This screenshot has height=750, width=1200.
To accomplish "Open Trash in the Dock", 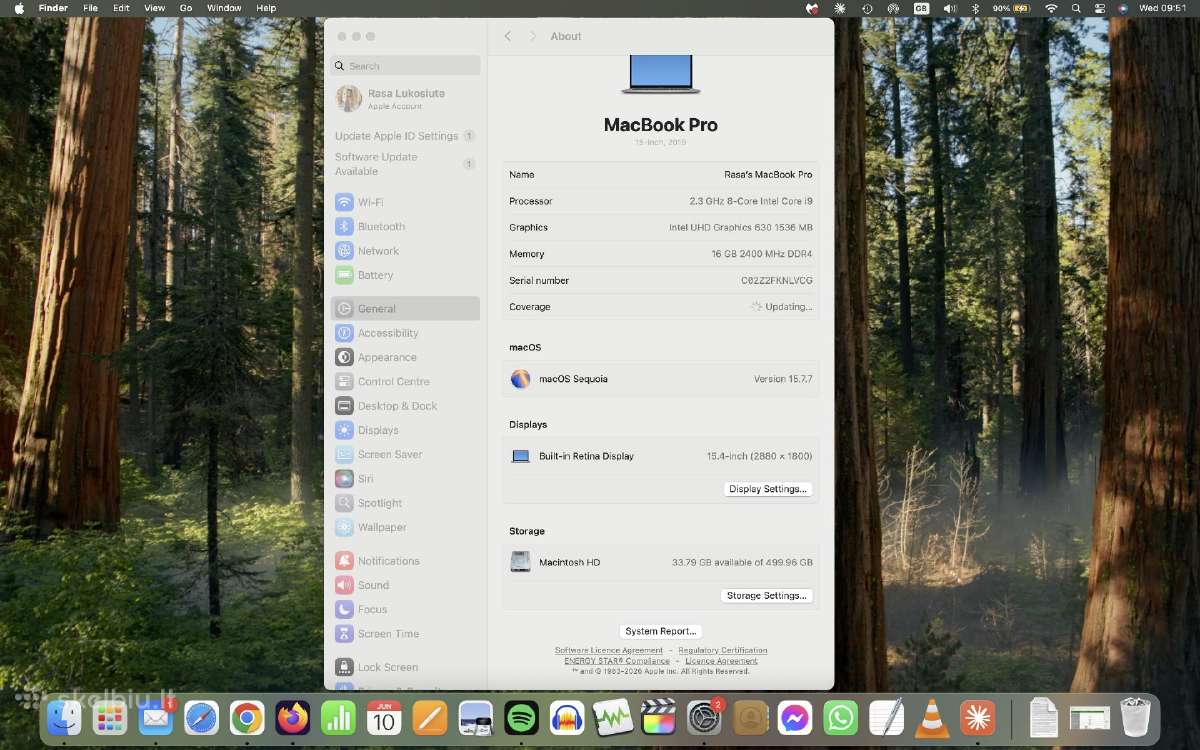I will tap(1135, 718).
